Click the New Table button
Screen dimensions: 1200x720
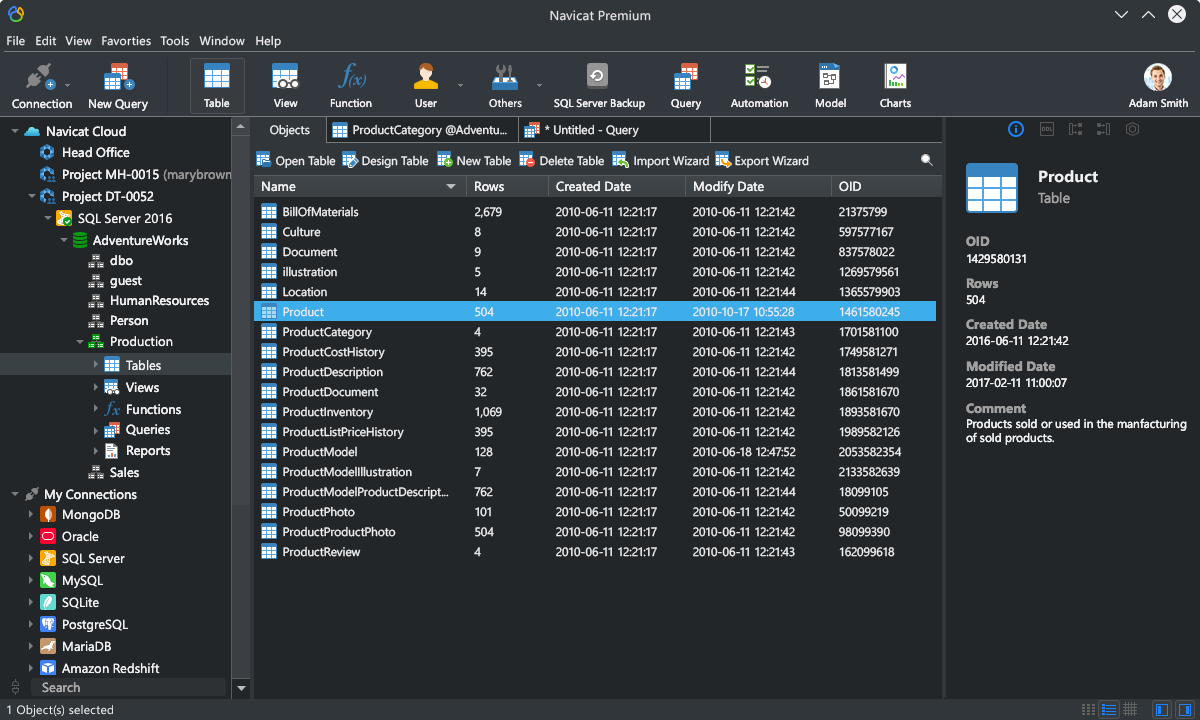(475, 160)
